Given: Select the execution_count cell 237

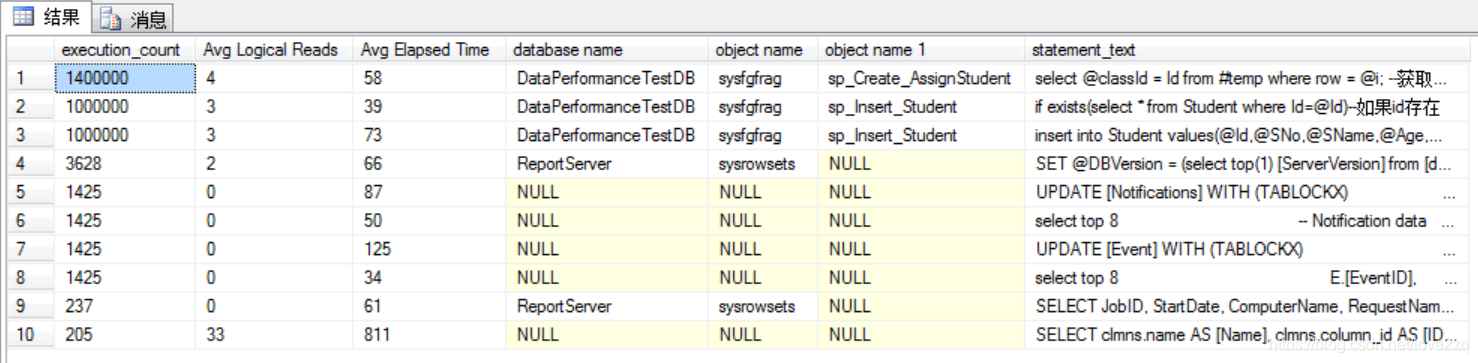Looking at the screenshot, I should [x=125, y=306].
